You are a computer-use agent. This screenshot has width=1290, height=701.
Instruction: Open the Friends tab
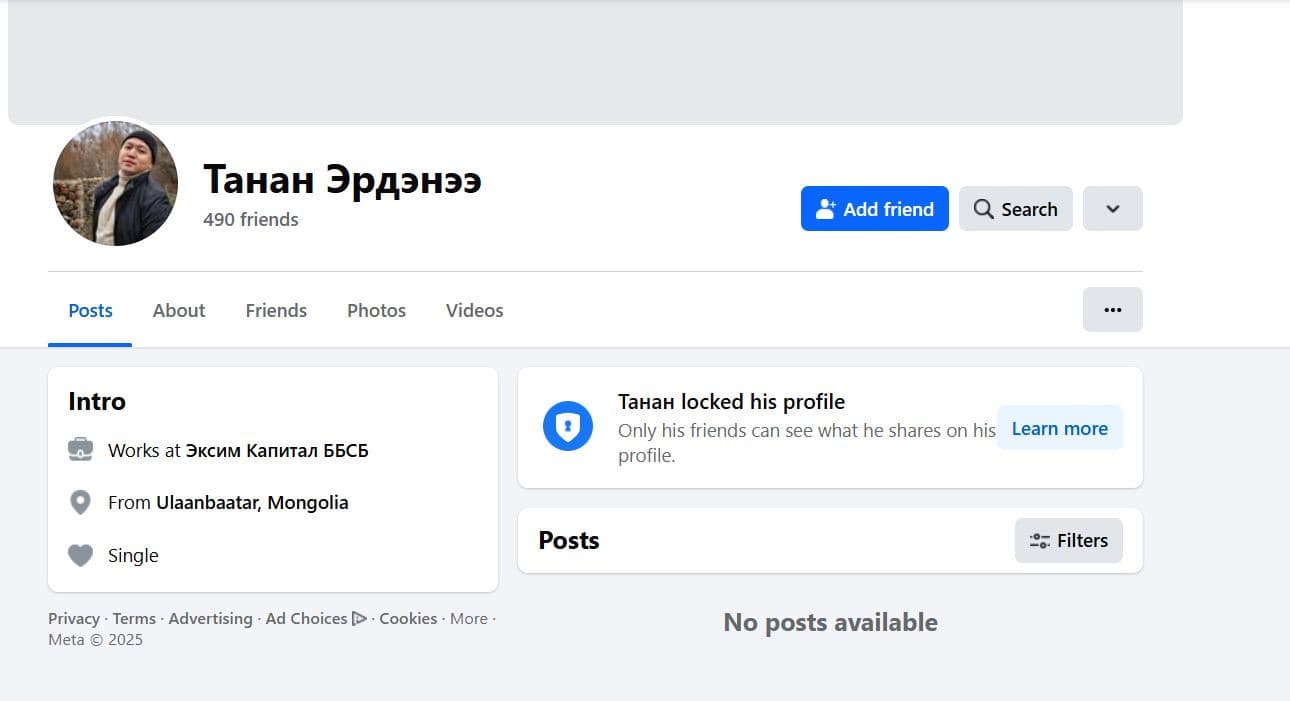coord(276,310)
